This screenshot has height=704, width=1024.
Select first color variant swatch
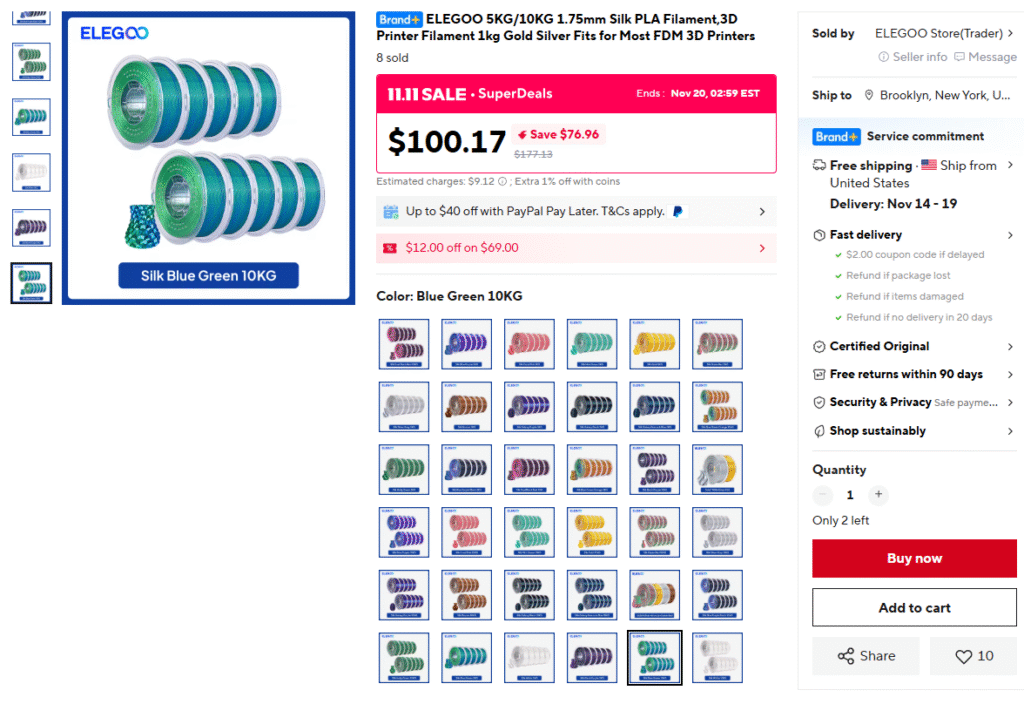[x=404, y=344]
